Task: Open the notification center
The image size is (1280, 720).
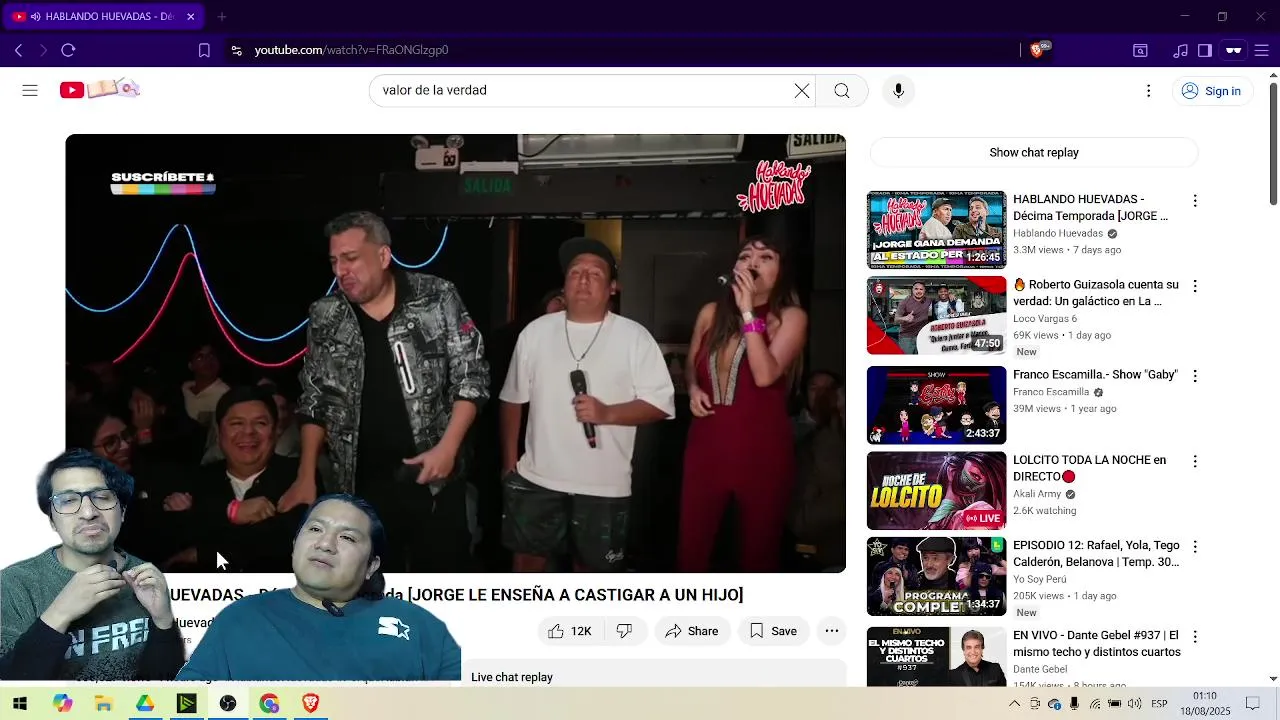Action: click(1252, 704)
